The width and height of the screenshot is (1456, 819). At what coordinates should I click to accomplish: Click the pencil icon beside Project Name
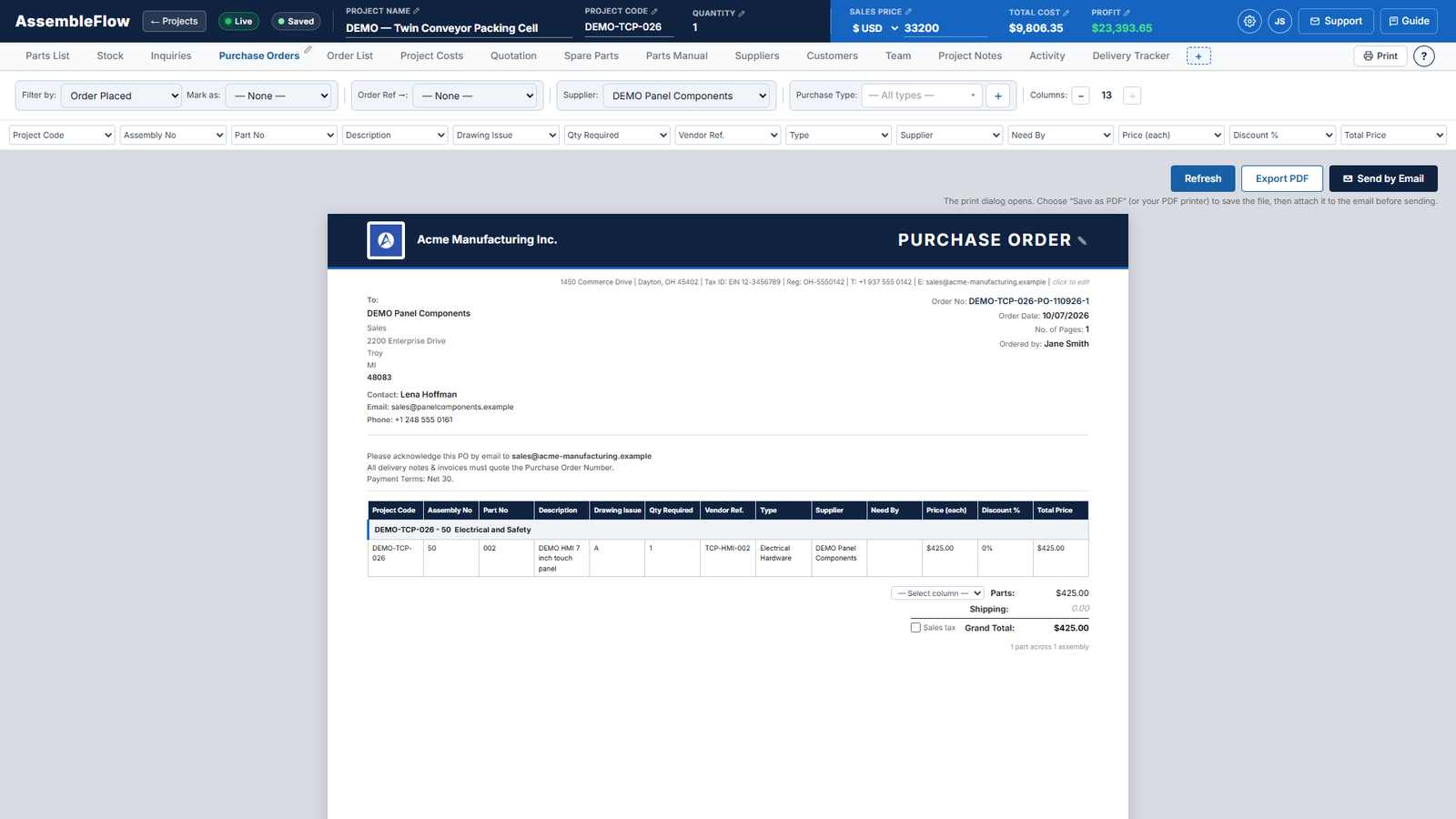(417, 11)
